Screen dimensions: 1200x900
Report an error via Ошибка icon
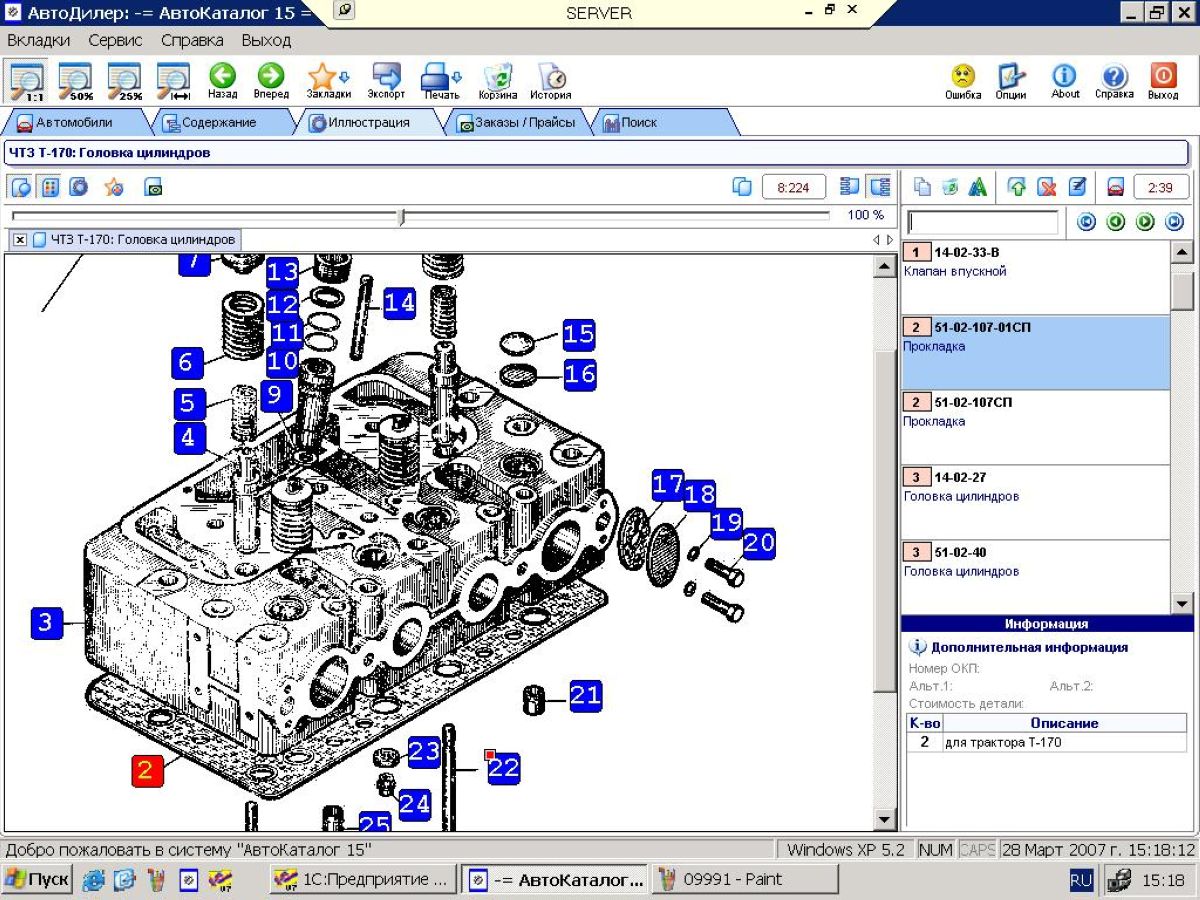(x=963, y=81)
